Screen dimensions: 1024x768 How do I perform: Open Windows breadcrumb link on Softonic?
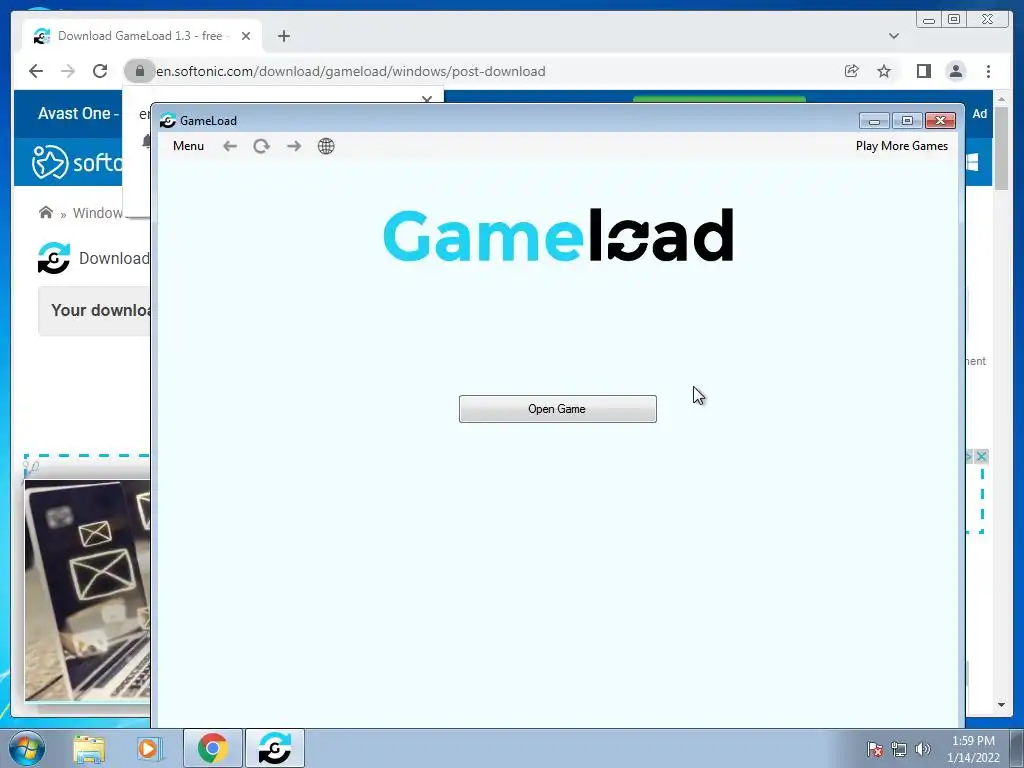[97, 213]
